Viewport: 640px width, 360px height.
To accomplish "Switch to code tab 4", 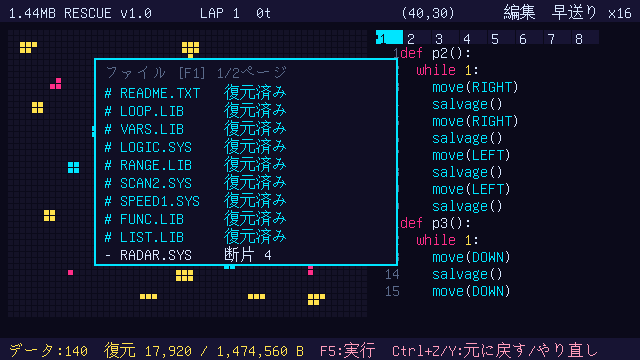I will click(473, 38).
